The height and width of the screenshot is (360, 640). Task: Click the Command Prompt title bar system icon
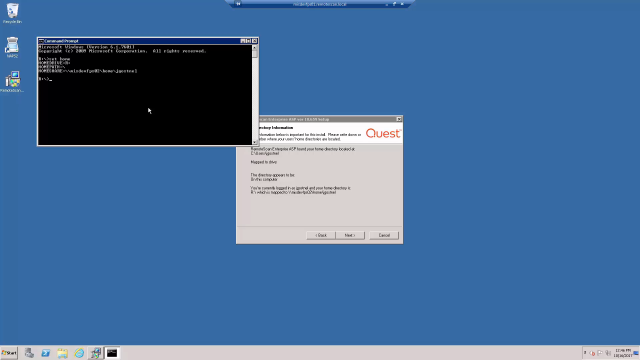[41, 41]
